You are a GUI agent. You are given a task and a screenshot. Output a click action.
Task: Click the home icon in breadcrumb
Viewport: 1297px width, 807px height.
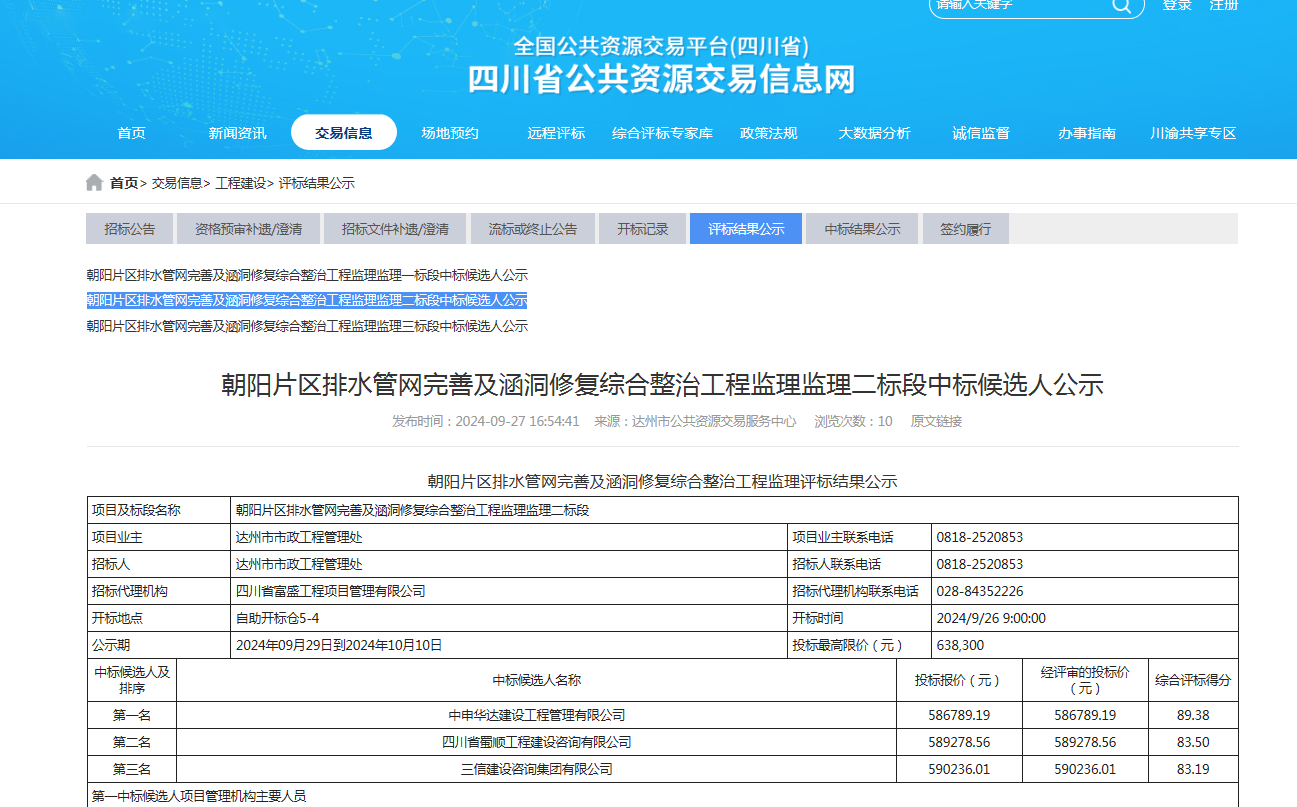tap(94, 183)
